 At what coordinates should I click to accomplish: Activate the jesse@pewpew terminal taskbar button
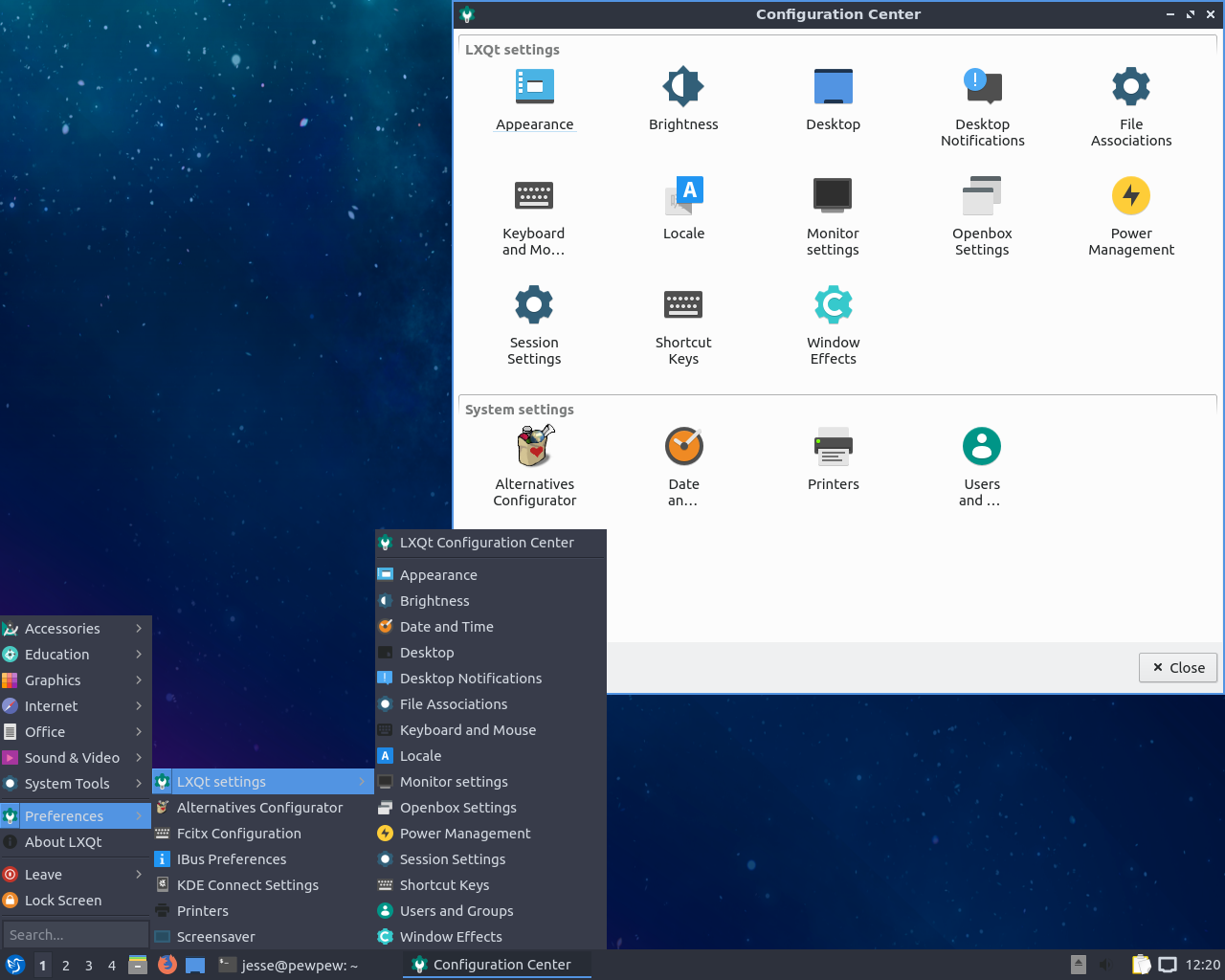pyautogui.click(x=304, y=965)
